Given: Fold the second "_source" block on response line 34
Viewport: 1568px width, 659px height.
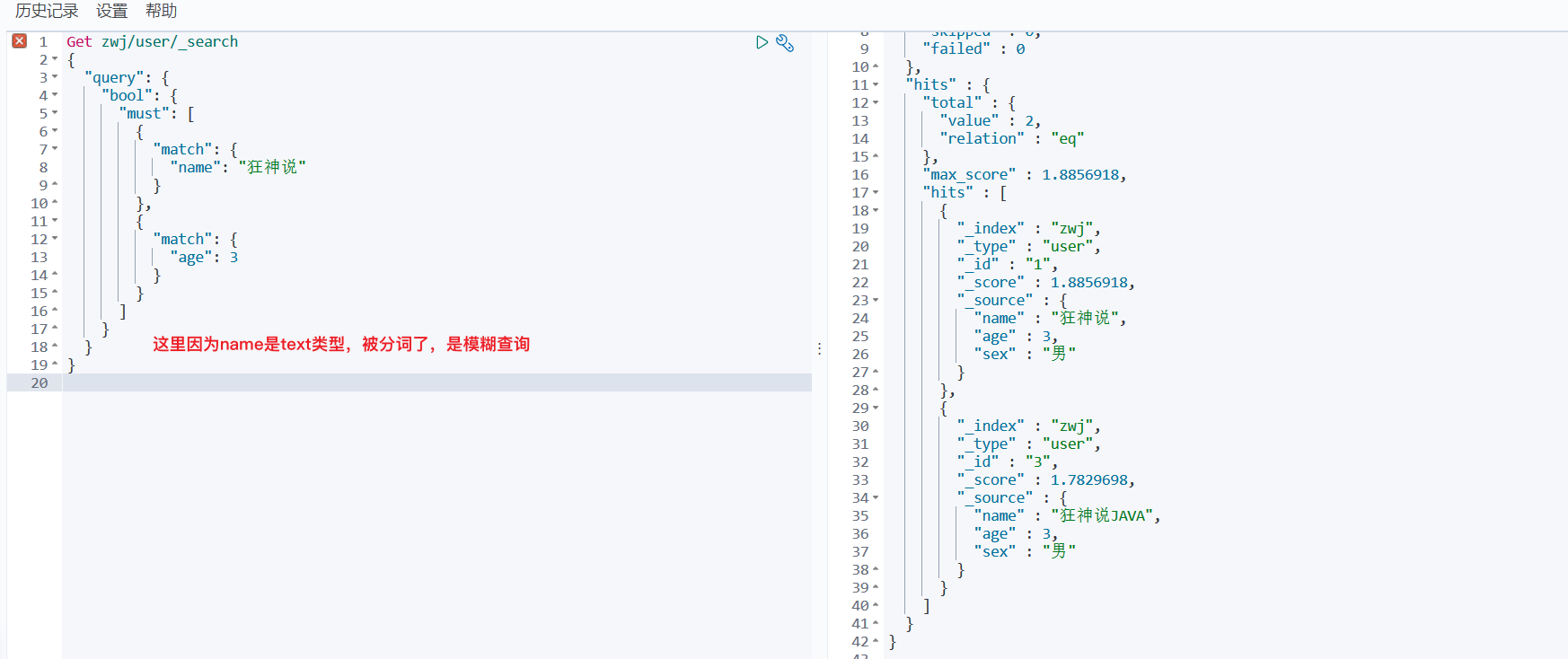Looking at the screenshot, I should (x=876, y=497).
